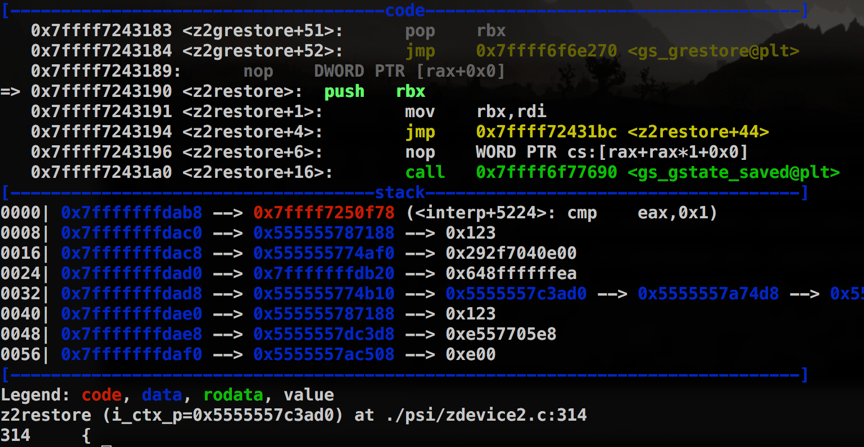
Task: Click address 0x7ffff7243191
Action: coord(101,112)
